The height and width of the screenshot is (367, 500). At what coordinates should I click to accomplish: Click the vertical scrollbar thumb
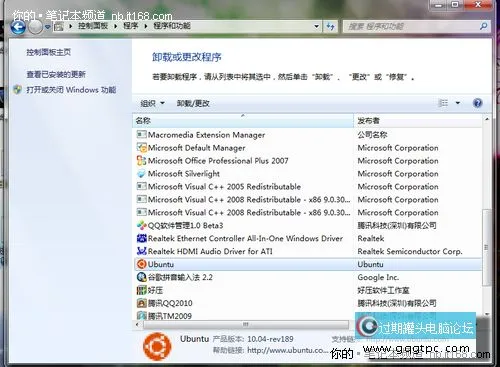486,247
